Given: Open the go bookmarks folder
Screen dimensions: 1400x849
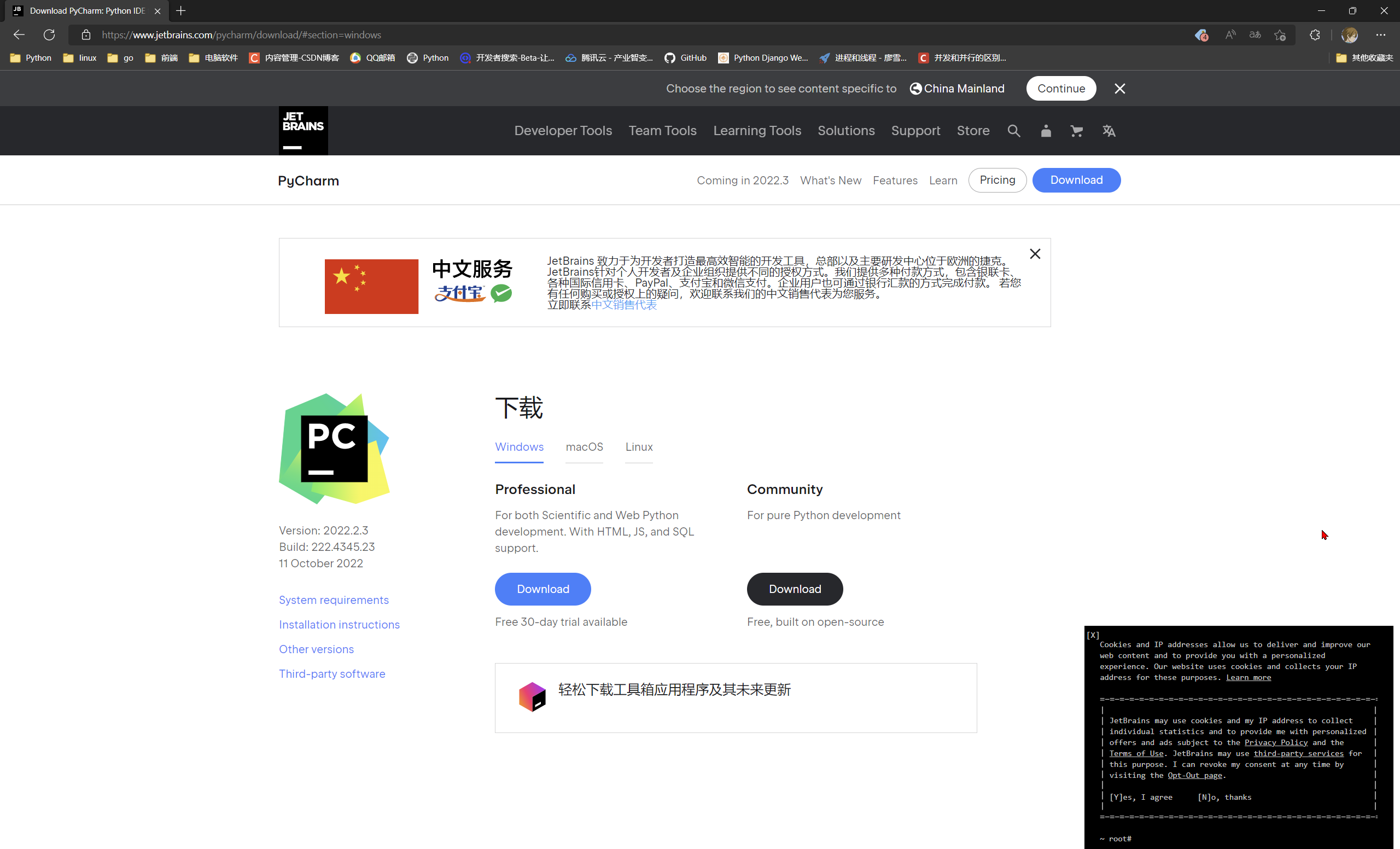Looking at the screenshot, I should [120, 58].
